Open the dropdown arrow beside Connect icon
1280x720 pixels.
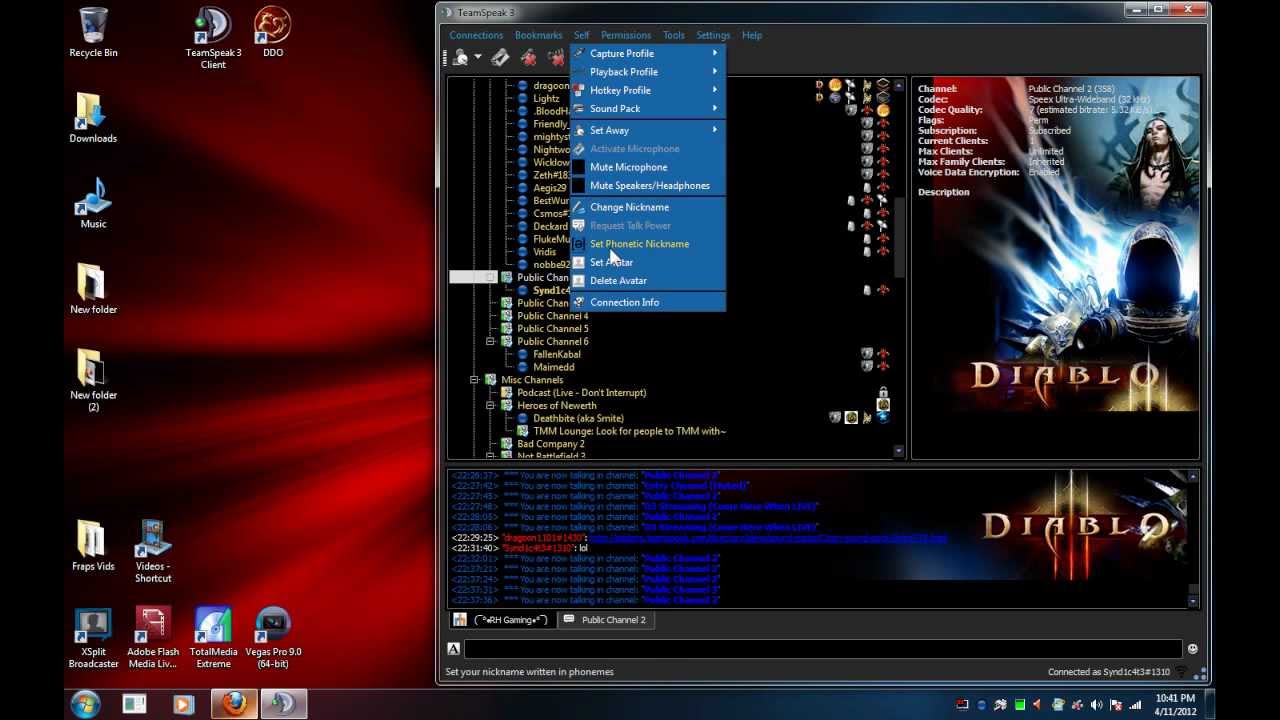(478, 58)
